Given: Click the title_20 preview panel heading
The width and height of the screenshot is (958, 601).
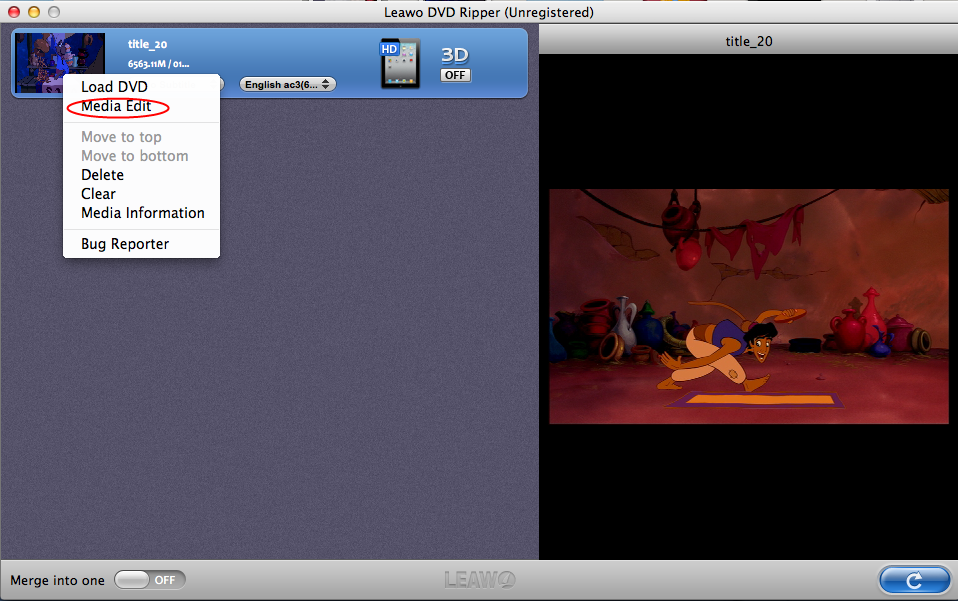Looking at the screenshot, I should point(748,41).
